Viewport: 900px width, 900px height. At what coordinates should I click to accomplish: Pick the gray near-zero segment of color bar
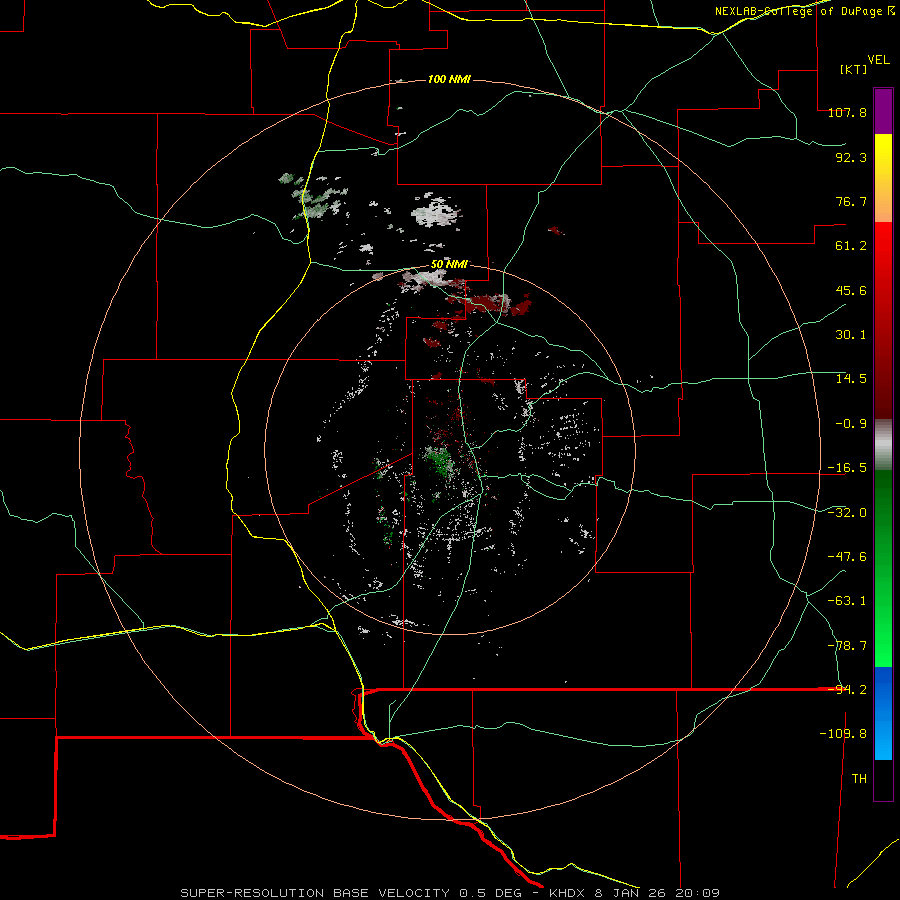(883, 445)
